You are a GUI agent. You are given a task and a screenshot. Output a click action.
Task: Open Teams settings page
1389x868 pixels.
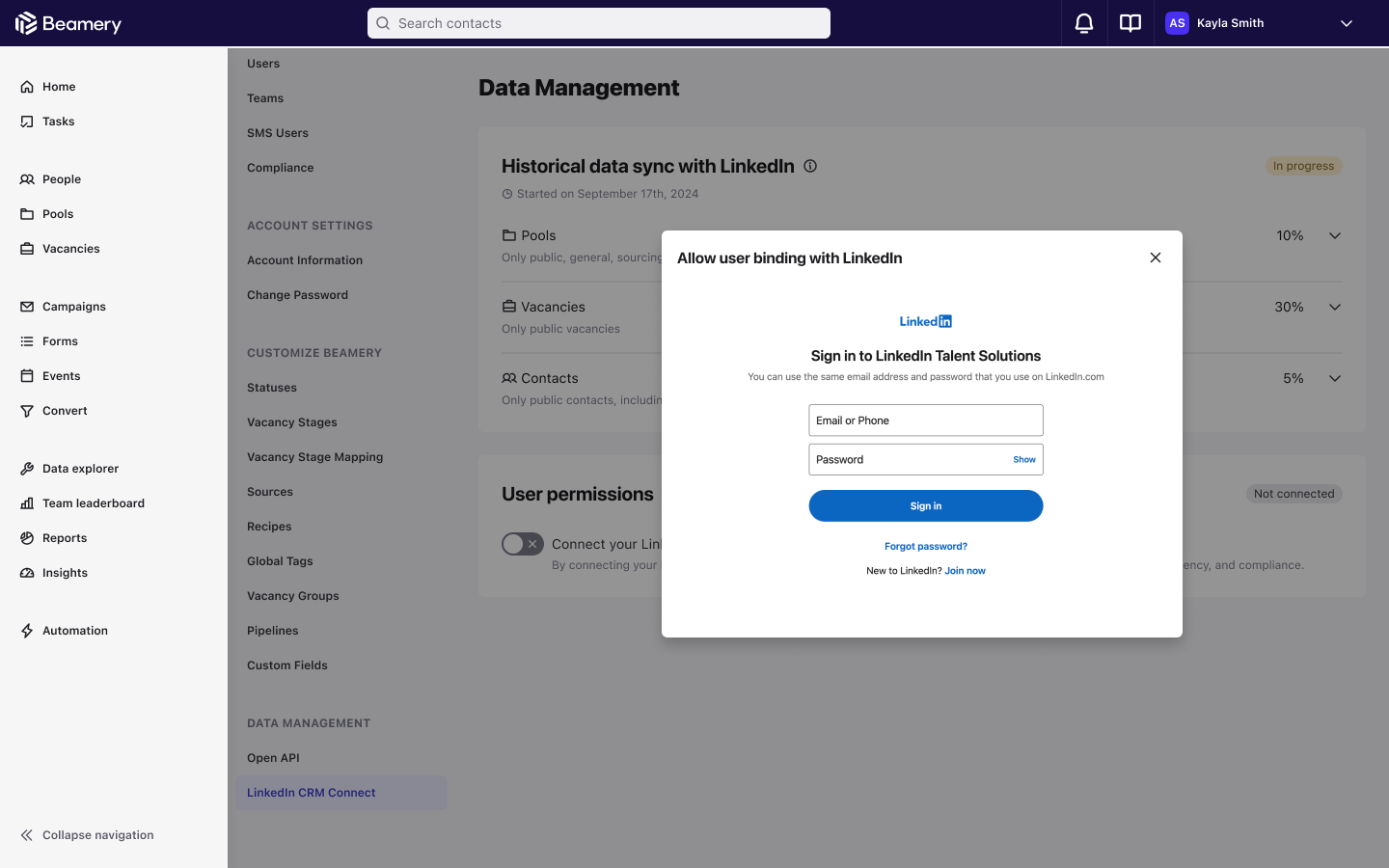click(x=265, y=98)
